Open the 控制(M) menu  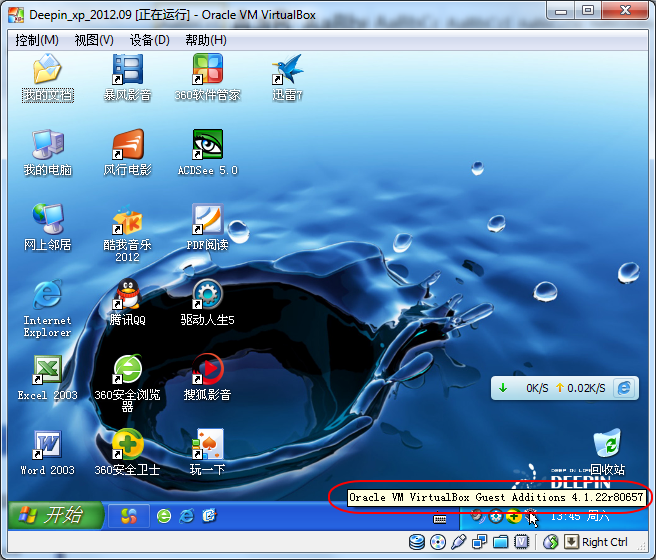pyautogui.click(x=36, y=40)
